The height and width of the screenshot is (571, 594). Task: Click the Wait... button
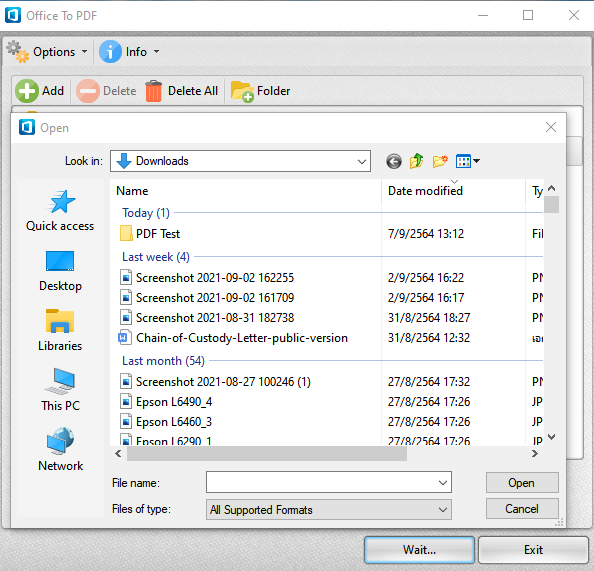pos(419,549)
